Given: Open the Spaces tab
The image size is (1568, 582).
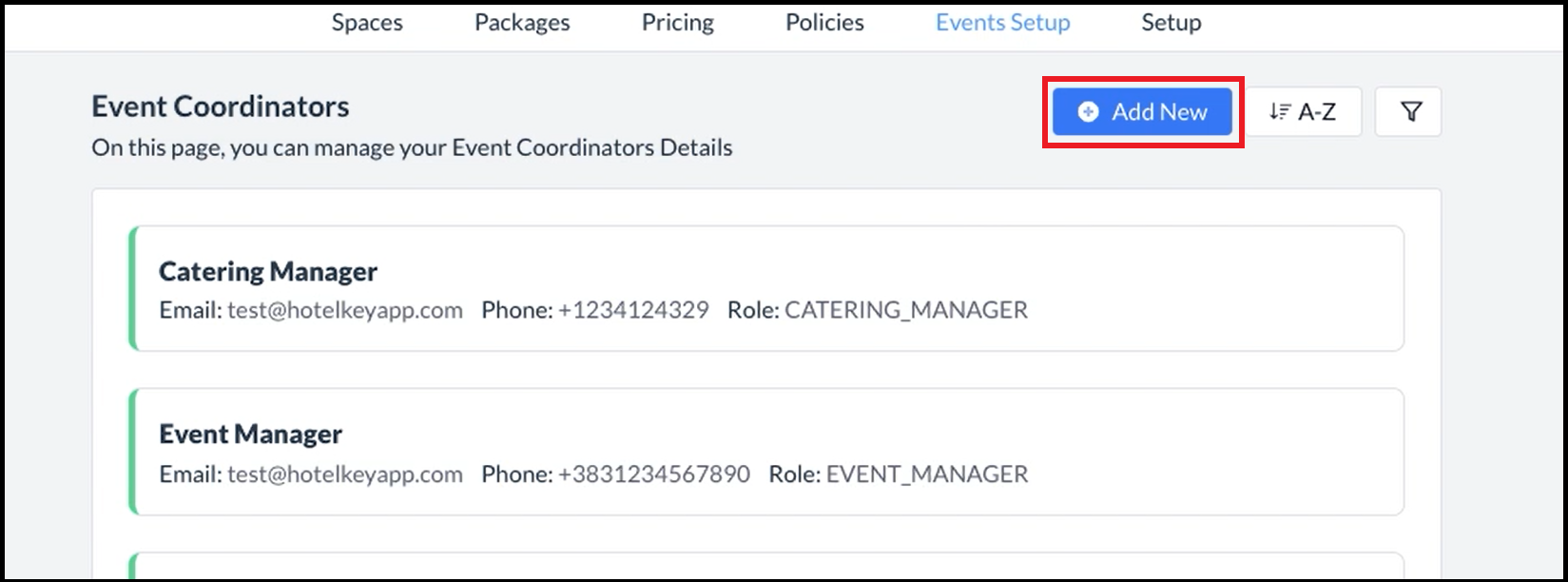Looking at the screenshot, I should [x=367, y=23].
